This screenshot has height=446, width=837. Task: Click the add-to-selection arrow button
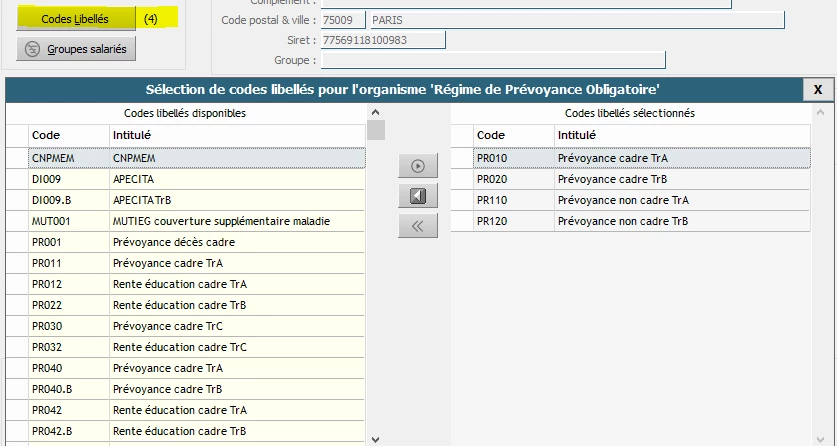coord(417,166)
